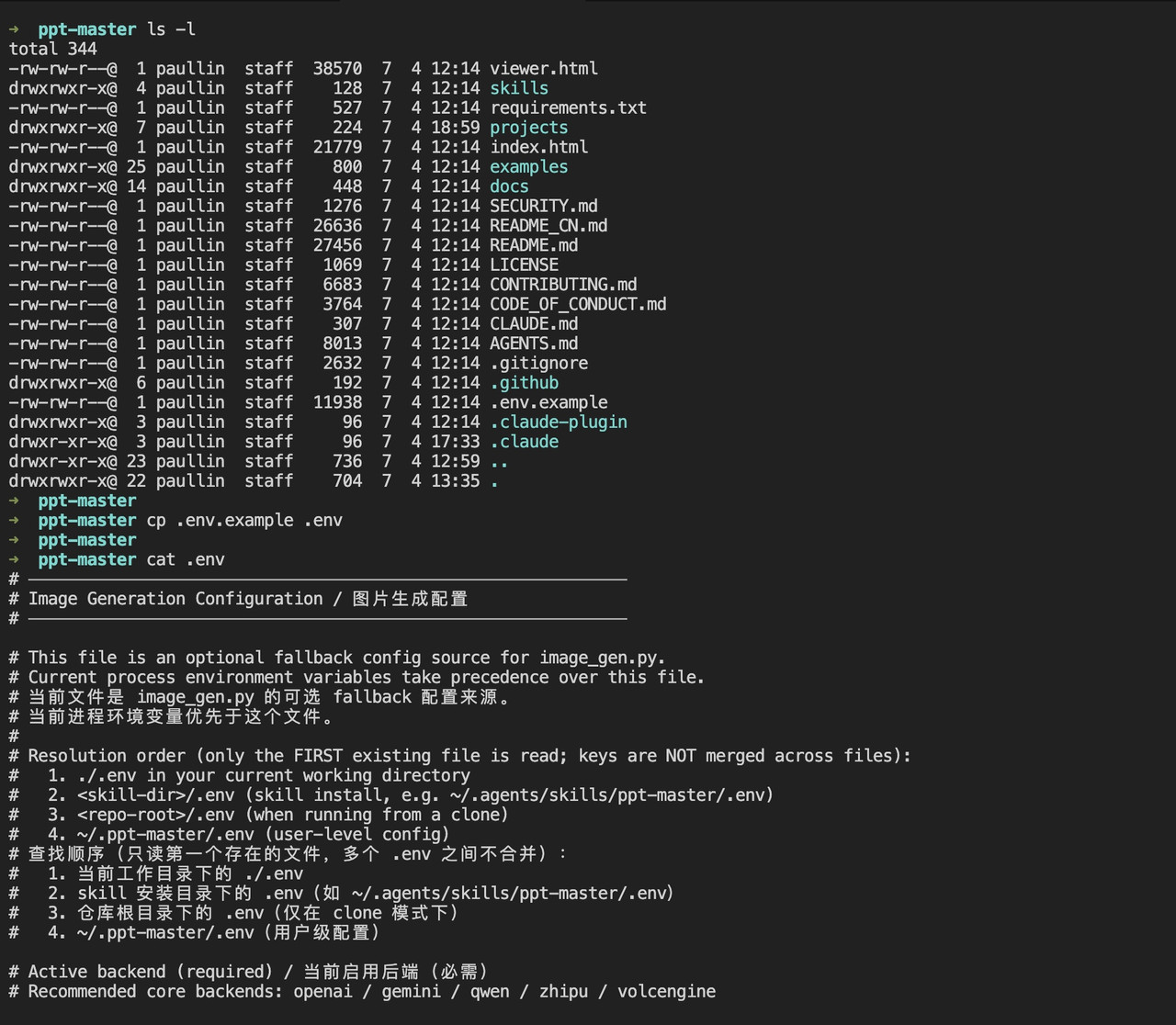The image size is (1176, 1025).
Task: Select the skills directory name
Action: point(519,88)
